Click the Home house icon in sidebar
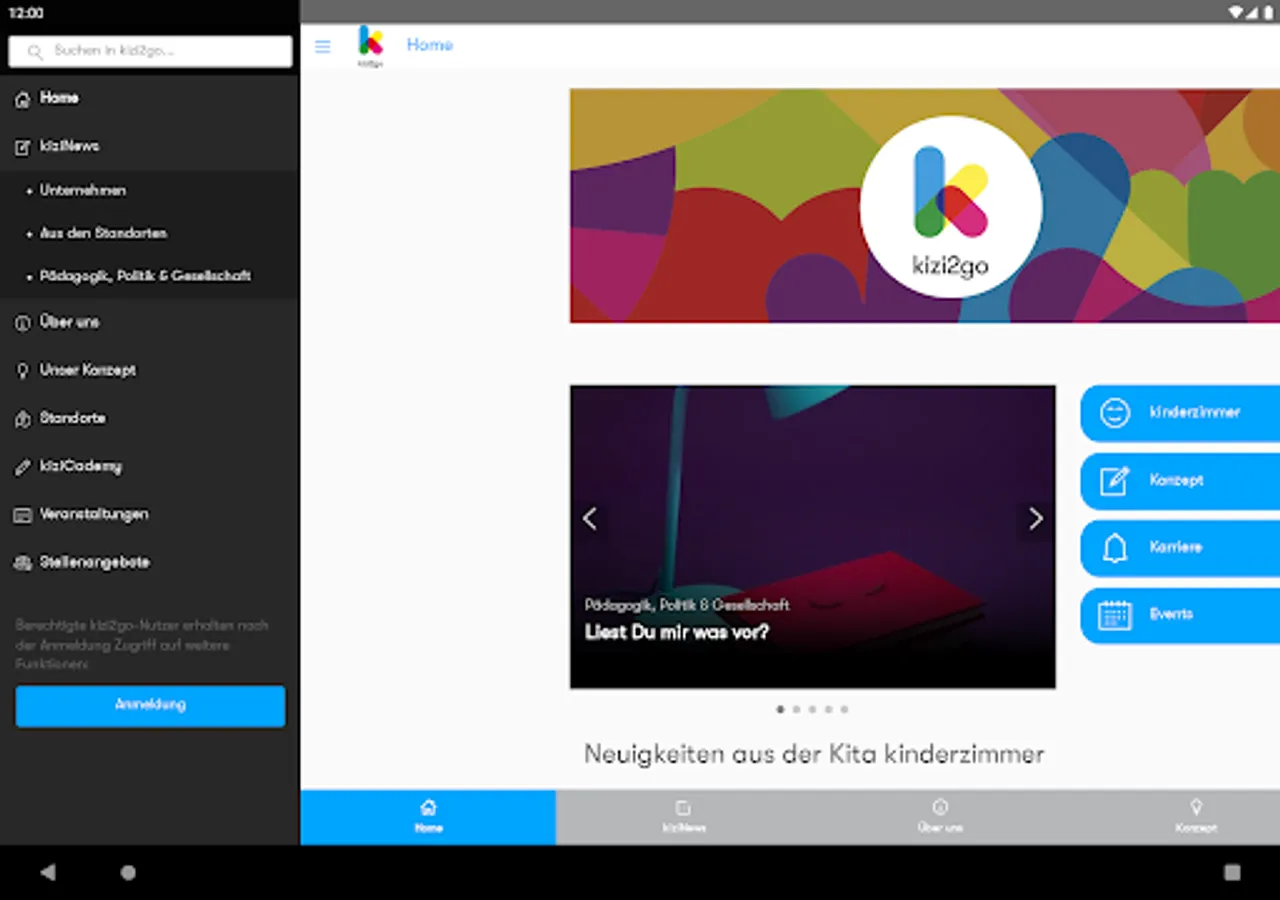 [23, 99]
